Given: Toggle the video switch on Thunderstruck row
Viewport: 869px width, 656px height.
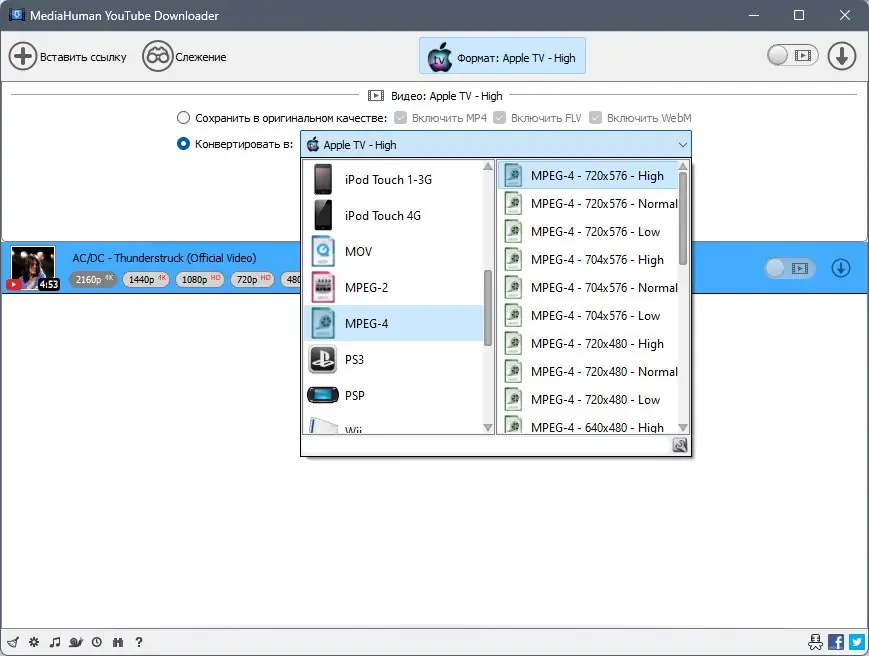Looking at the screenshot, I should tap(790, 268).
